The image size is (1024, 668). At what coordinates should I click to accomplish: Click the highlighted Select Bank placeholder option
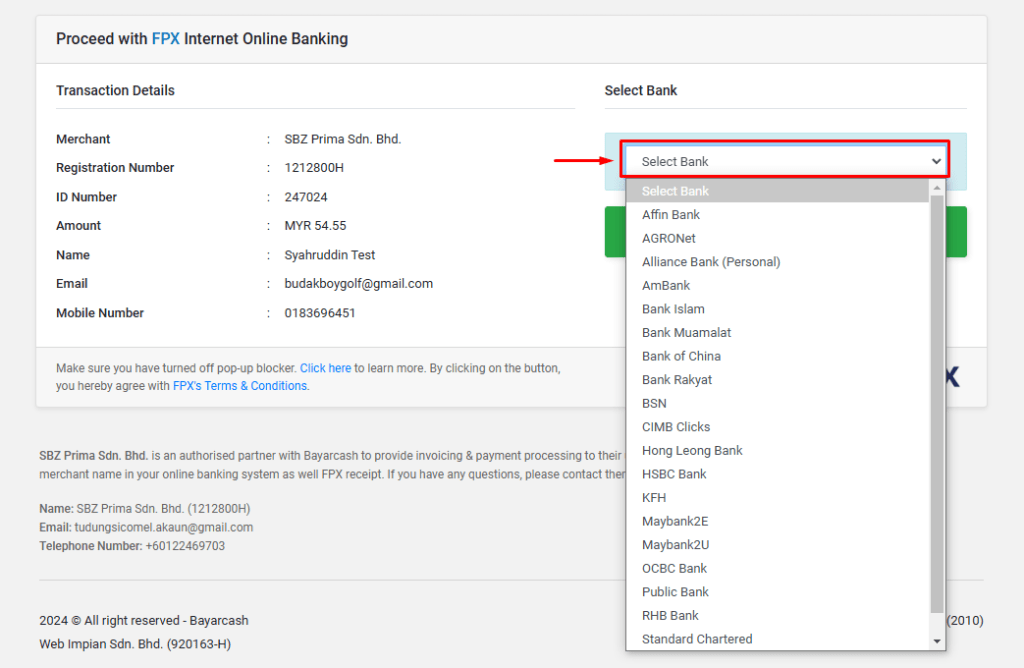[777, 191]
